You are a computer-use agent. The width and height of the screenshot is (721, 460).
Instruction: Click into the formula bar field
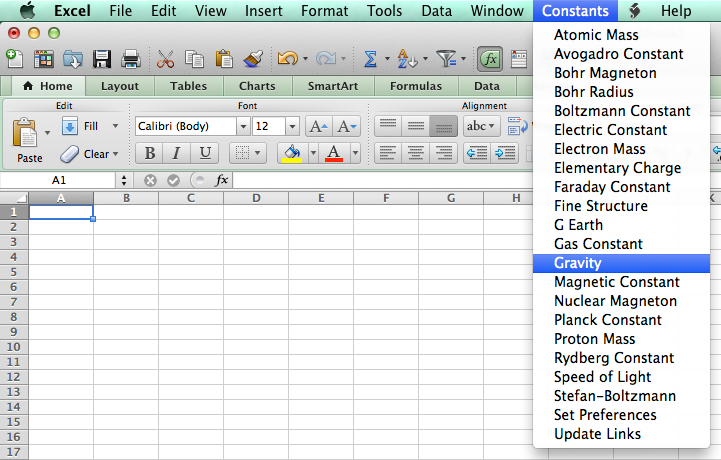pyautogui.click(x=383, y=180)
